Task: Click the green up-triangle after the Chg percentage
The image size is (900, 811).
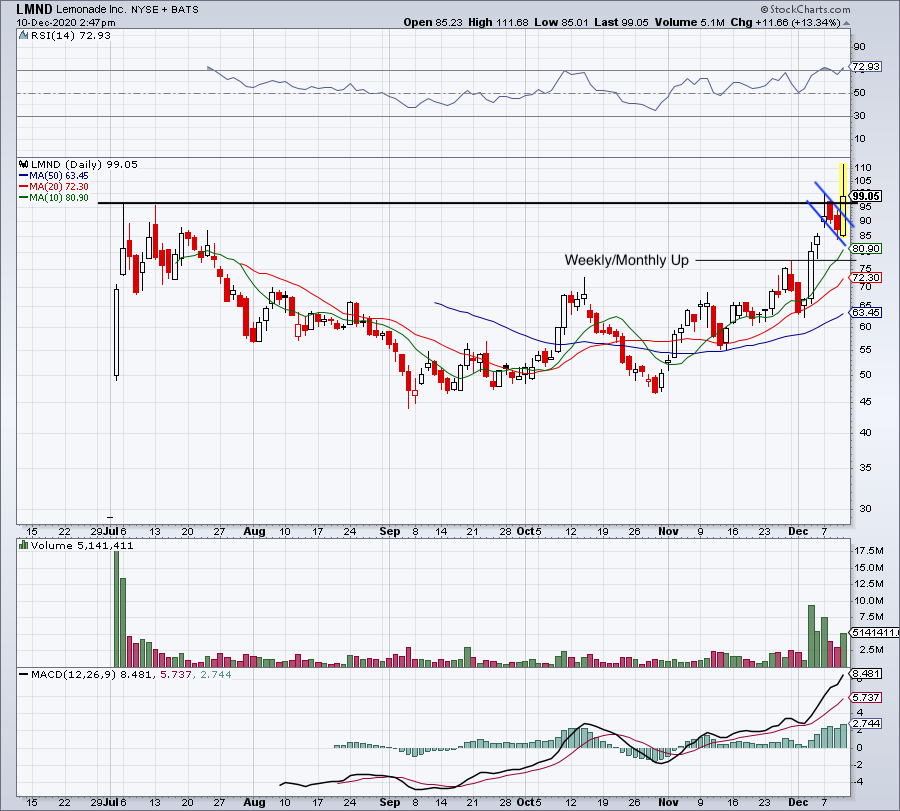Action: coord(847,23)
